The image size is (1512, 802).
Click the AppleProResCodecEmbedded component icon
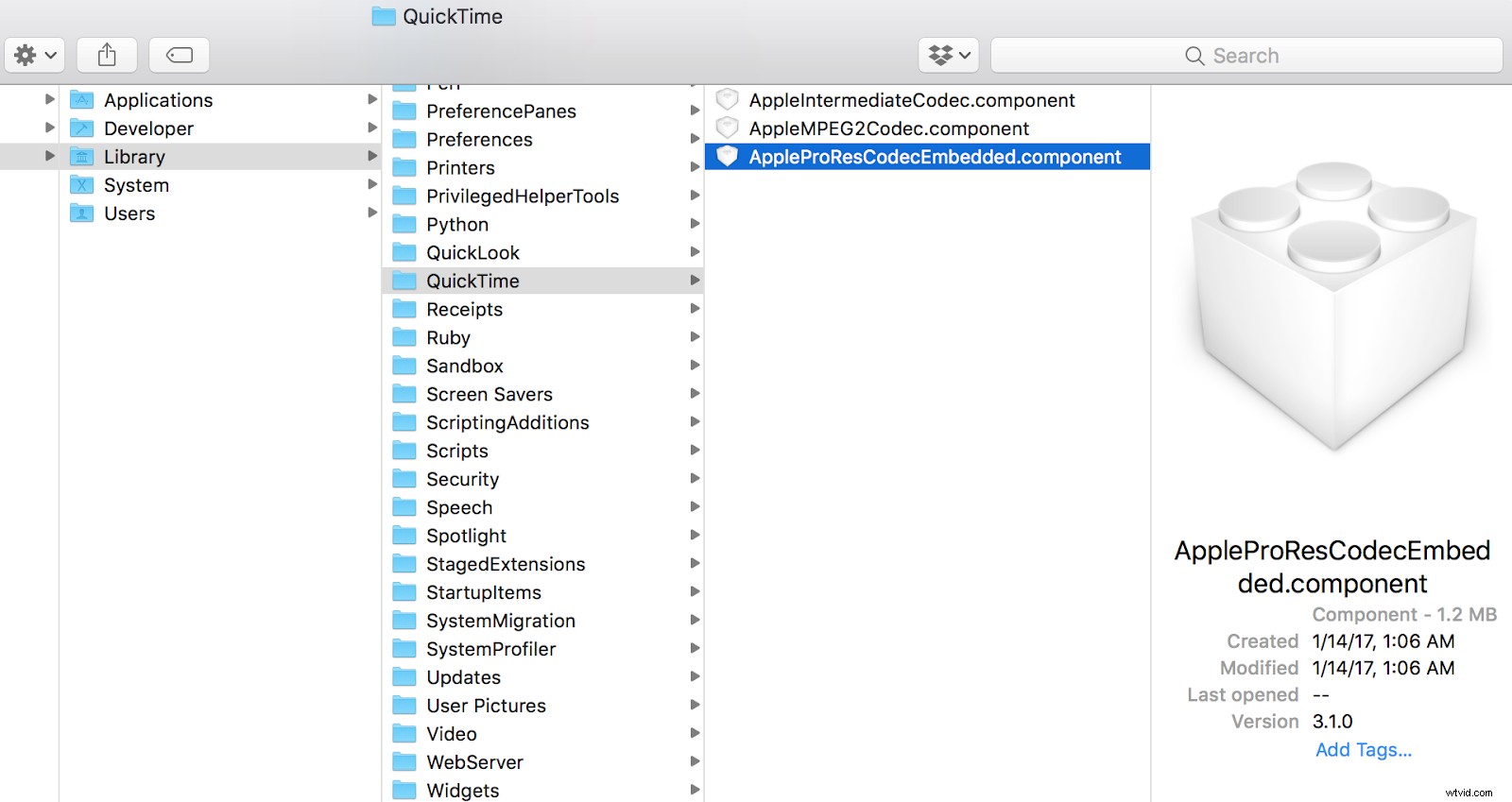click(x=727, y=156)
